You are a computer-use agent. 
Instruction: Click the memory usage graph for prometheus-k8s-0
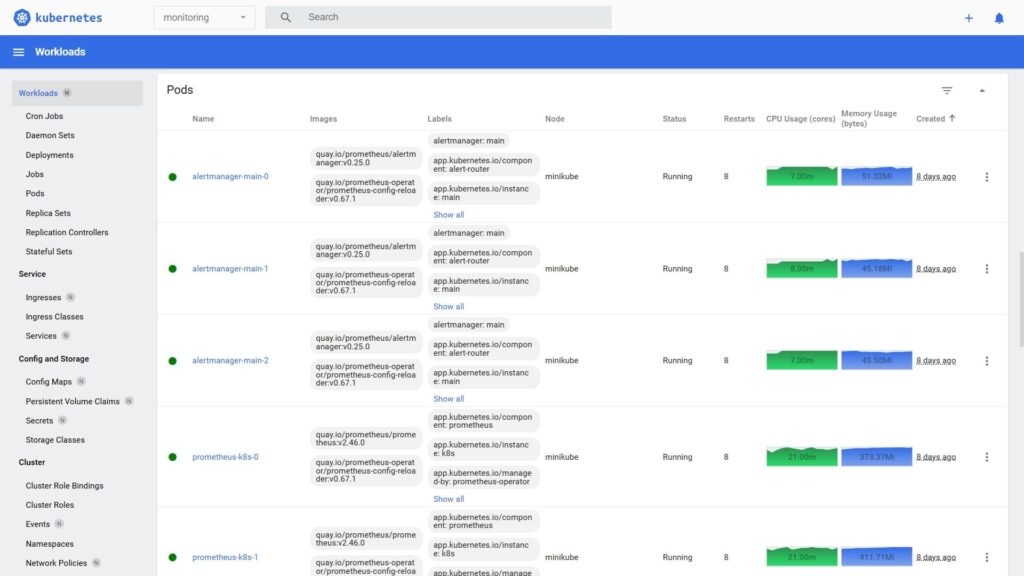pyautogui.click(x=876, y=456)
